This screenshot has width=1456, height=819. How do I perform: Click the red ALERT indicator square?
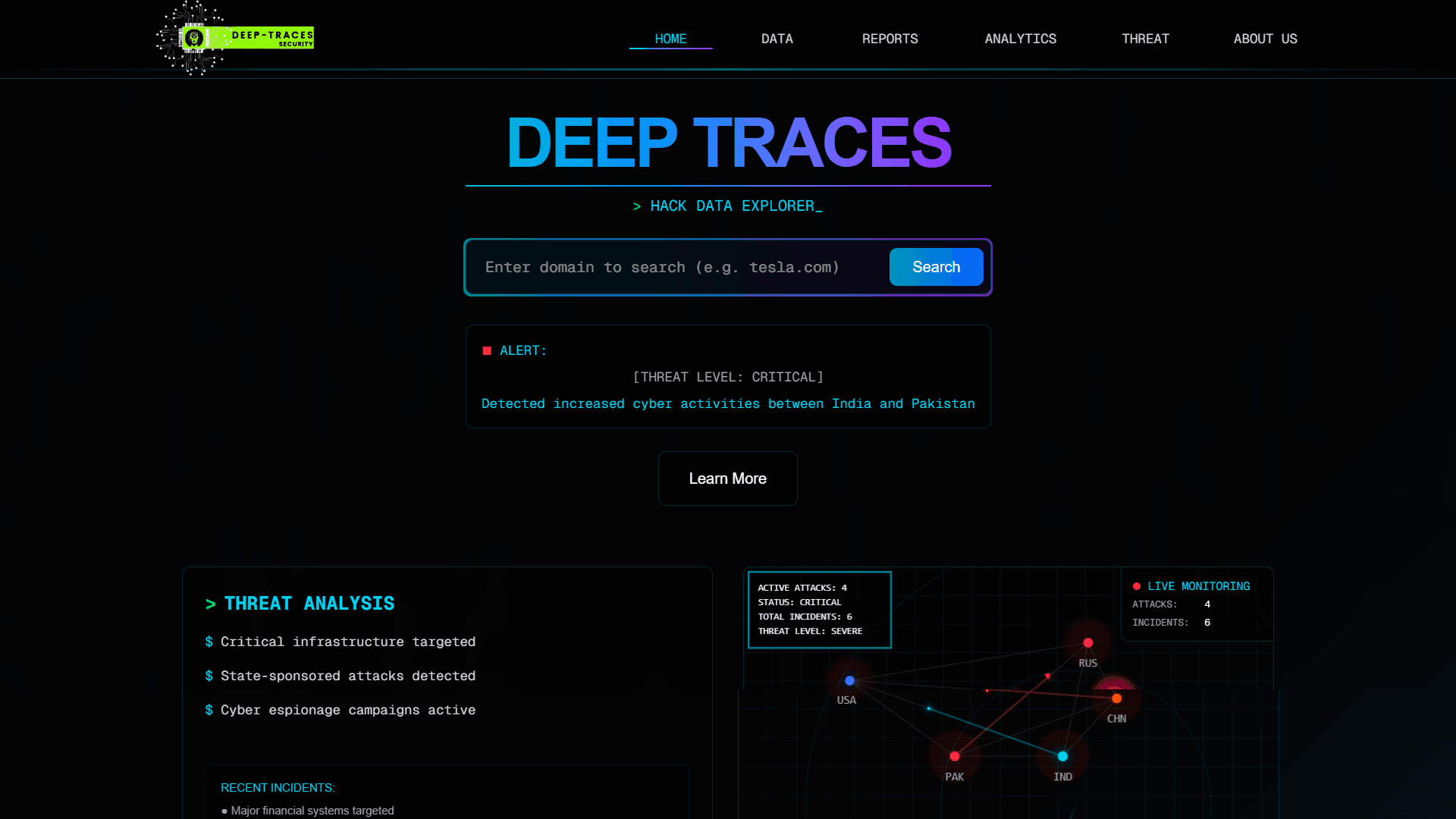point(487,350)
